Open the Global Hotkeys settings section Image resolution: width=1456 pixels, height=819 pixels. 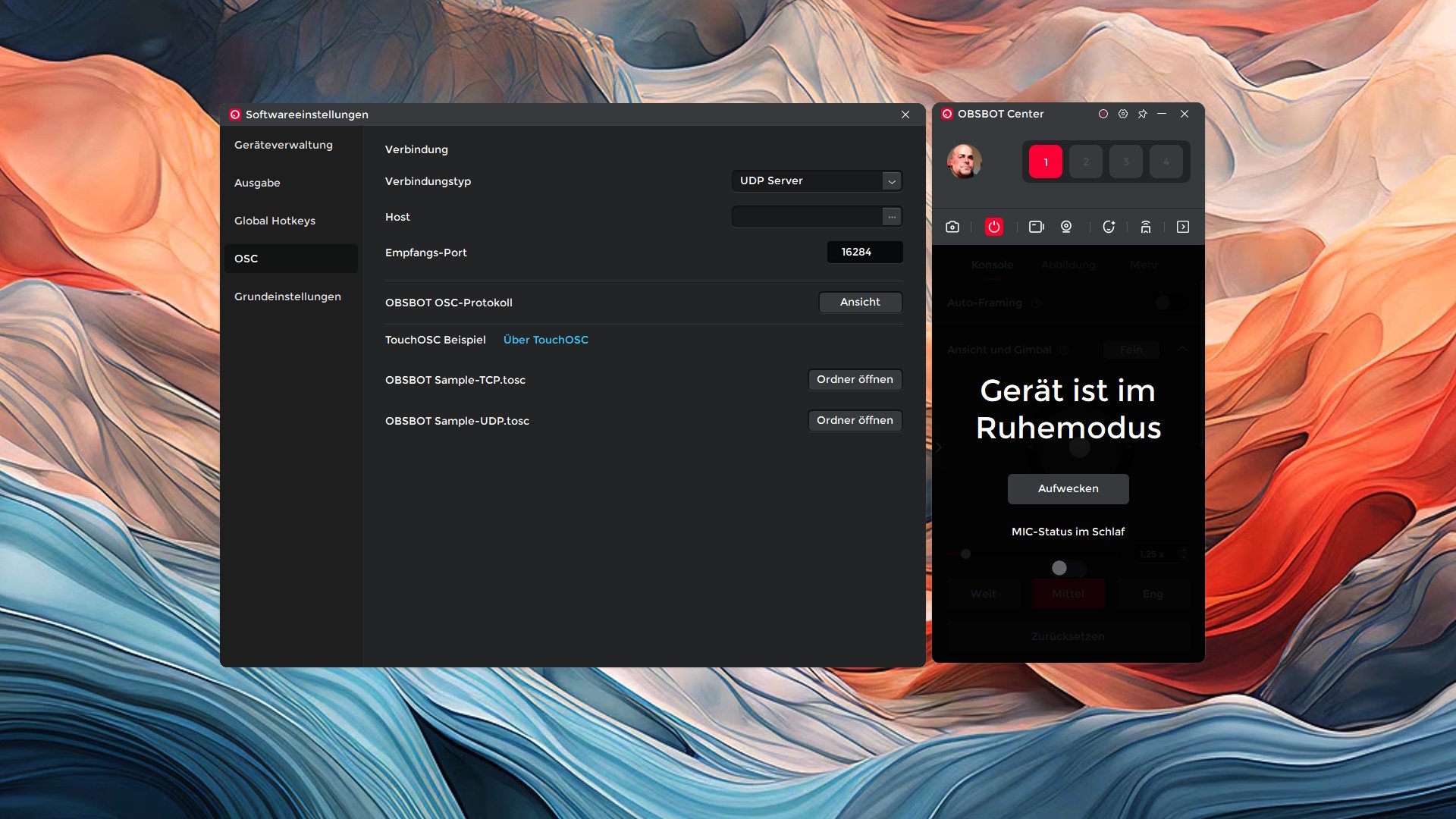point(275,221)
